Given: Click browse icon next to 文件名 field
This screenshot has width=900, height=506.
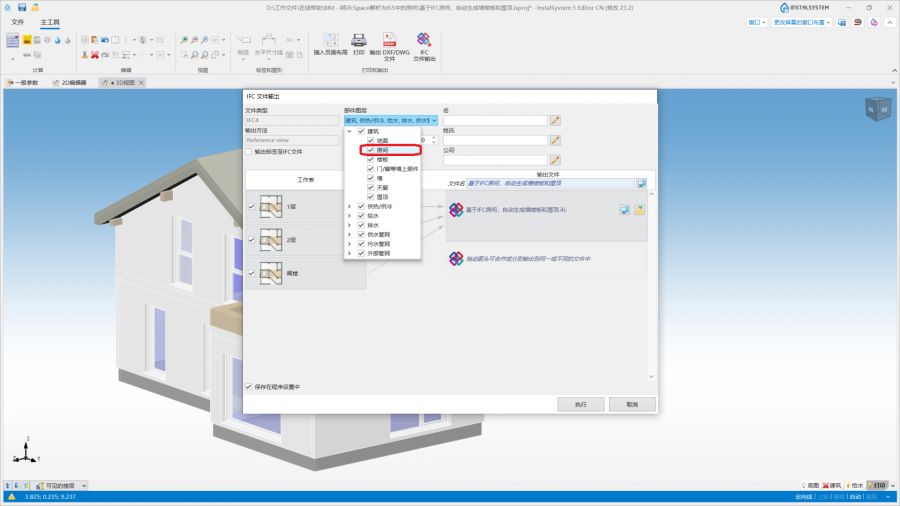Looking at the screenshot, I should coord(641,183).
